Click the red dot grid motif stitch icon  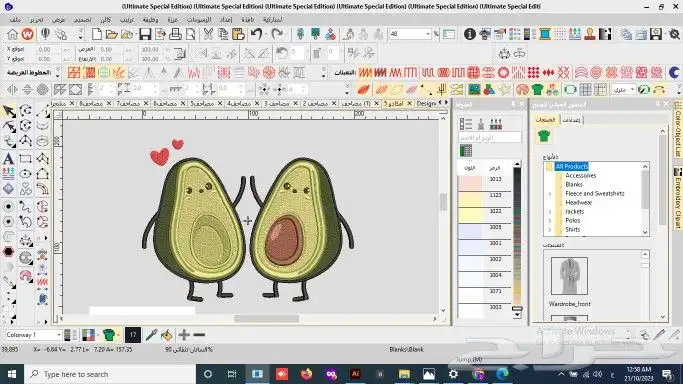(x=533, y=72)
